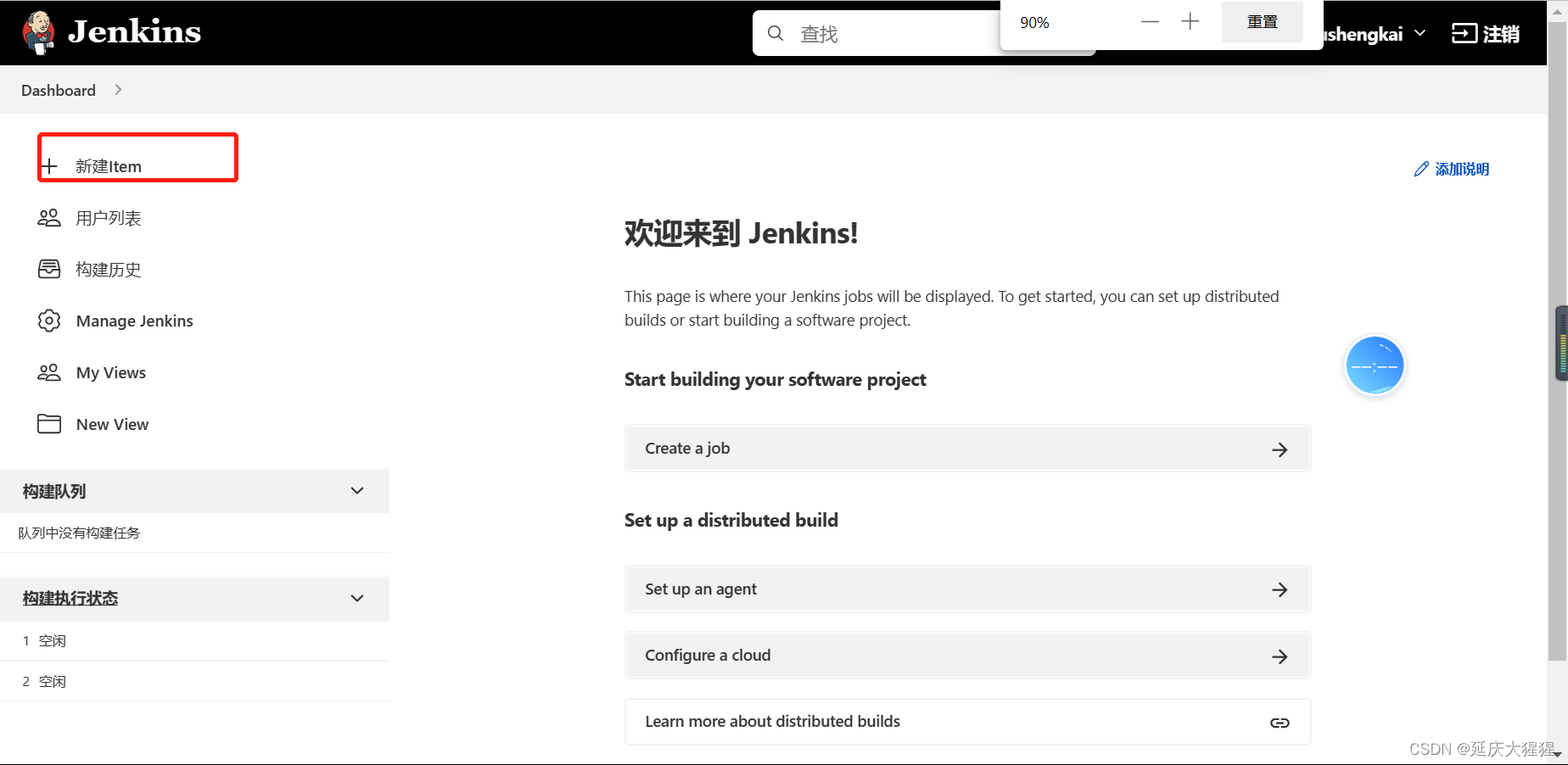Screen dimensions: 1568x765
Task: Click Set up a distributed build heading
Action: point(731,520)
